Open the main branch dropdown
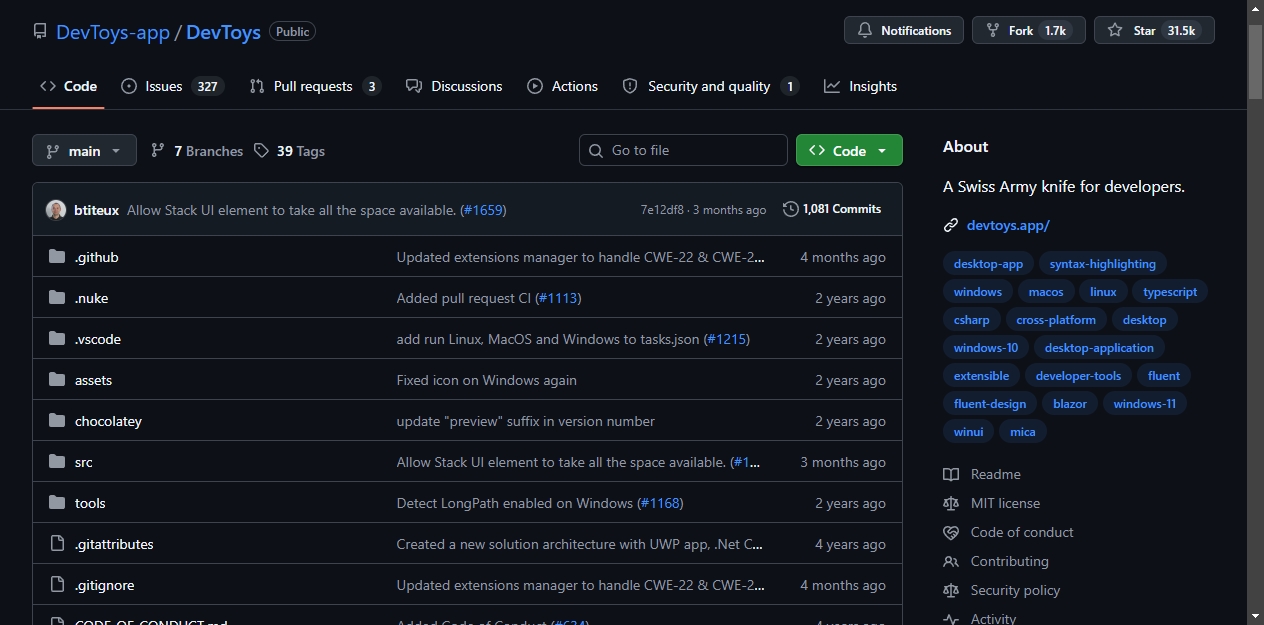Screen dimensions: 1264x625 click(x=84, y=150)
